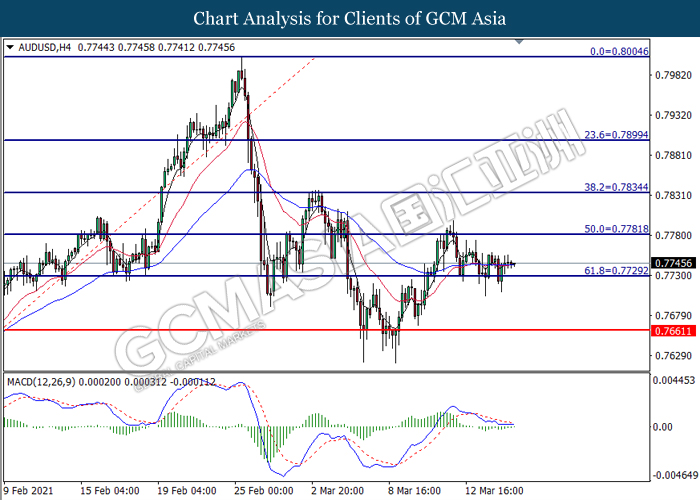The width and height of the screenshot is (700, 500).
Task: Click the 0.77800 price axis label
Action: tap(673, 235)
